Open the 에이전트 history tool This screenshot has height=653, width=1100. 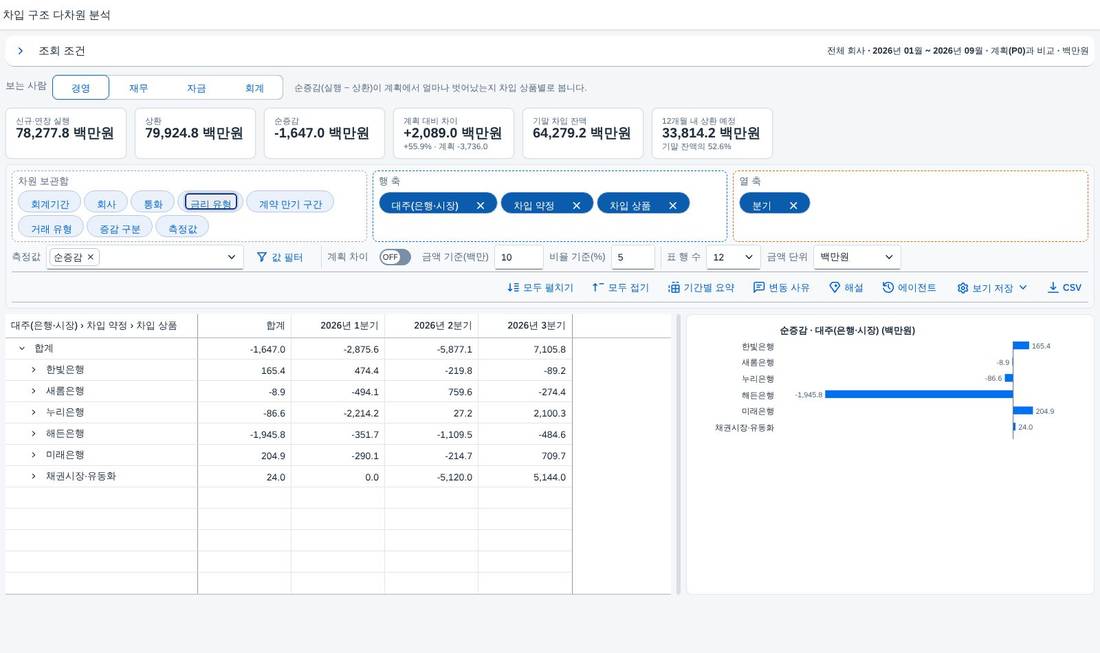click(x=909, y=288)
